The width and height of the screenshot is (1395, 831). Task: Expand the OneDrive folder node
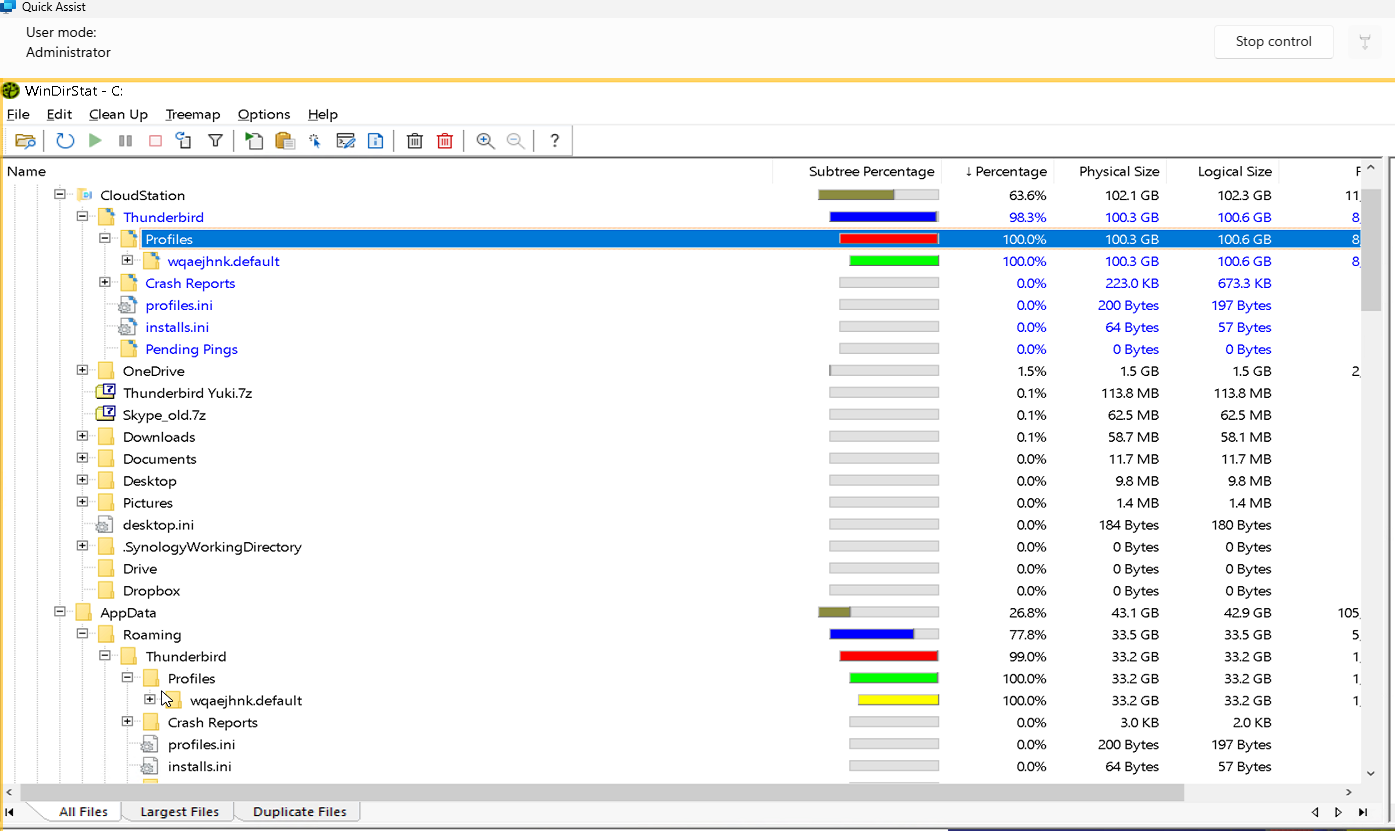(x=83, y=371)
